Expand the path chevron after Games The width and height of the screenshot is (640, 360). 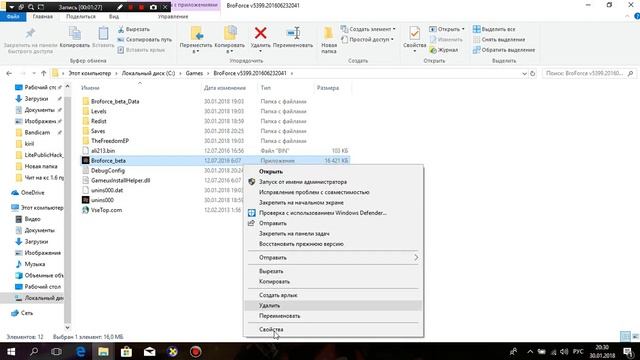[x=208, y=73]
